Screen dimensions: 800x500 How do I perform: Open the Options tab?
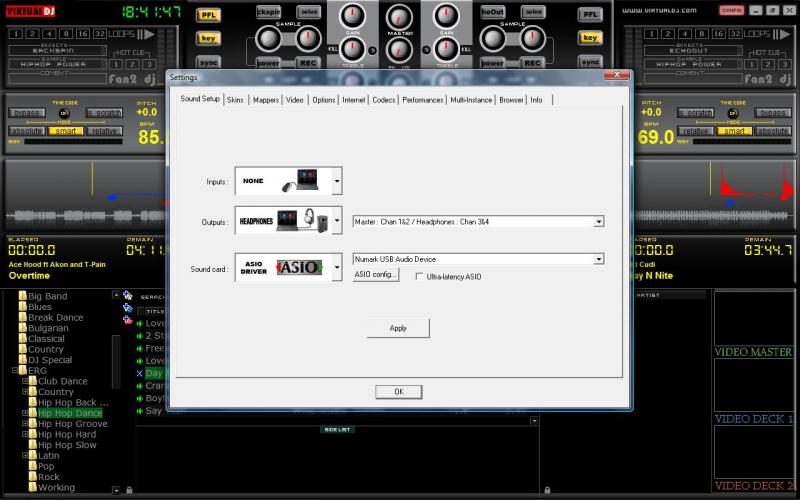323,100
